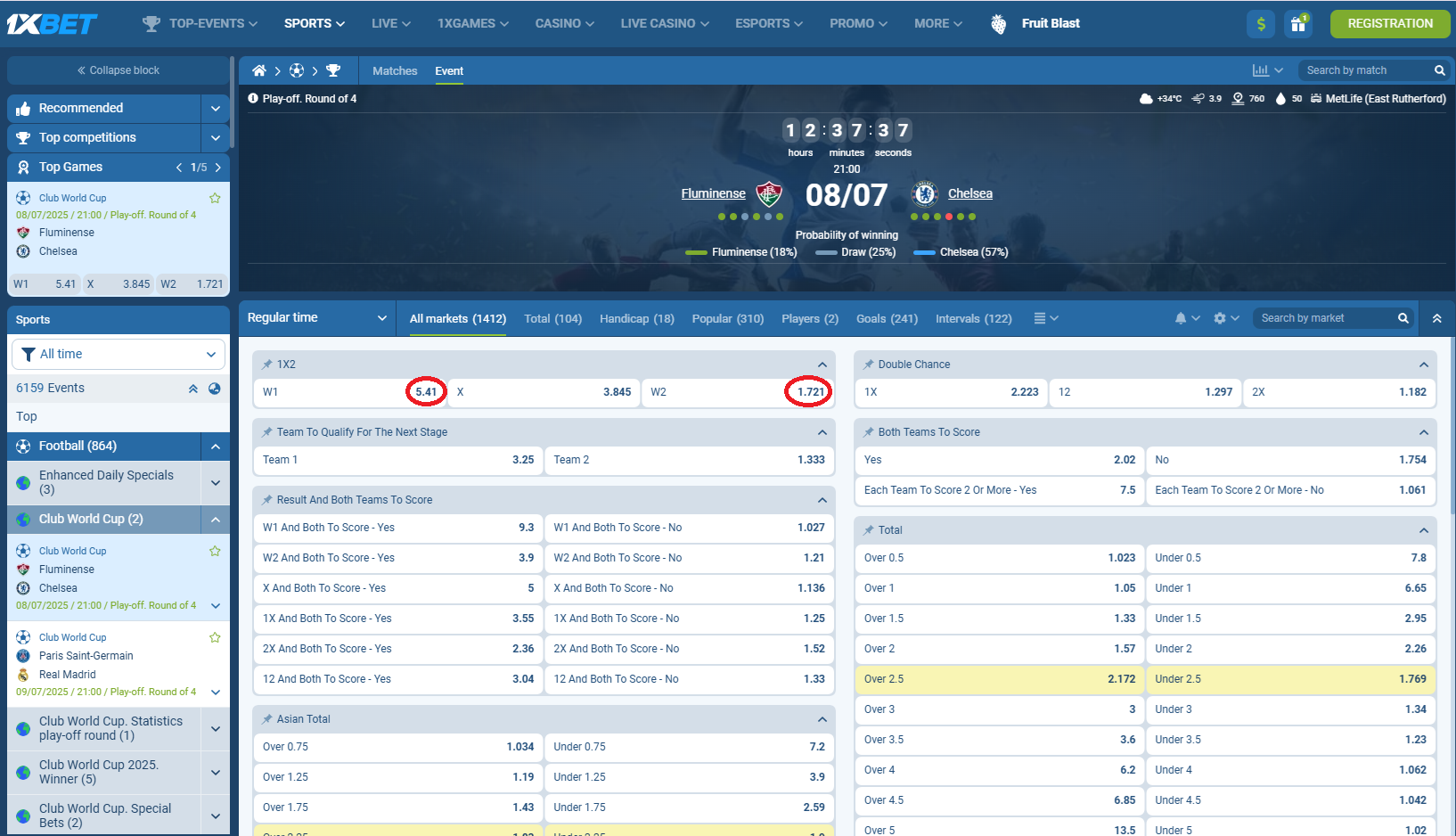Select Team 2 to qualify 1.333
The image size is (1456, 836).
690,460
